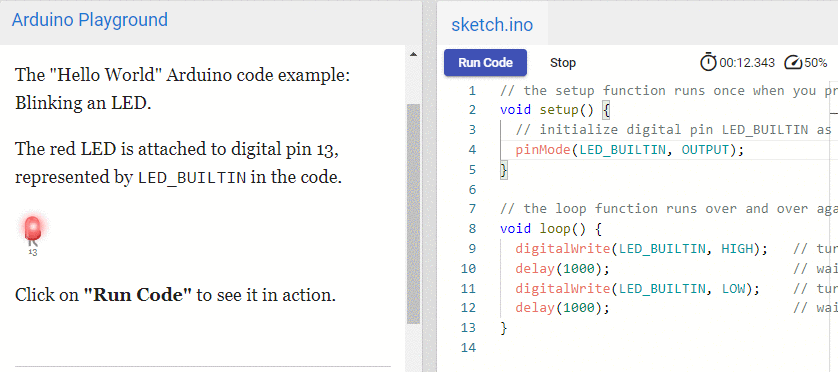Viewport: 838px width, 372px height.
Task: Click the 13 label under the LED
Action: click(x=33, y=253)
